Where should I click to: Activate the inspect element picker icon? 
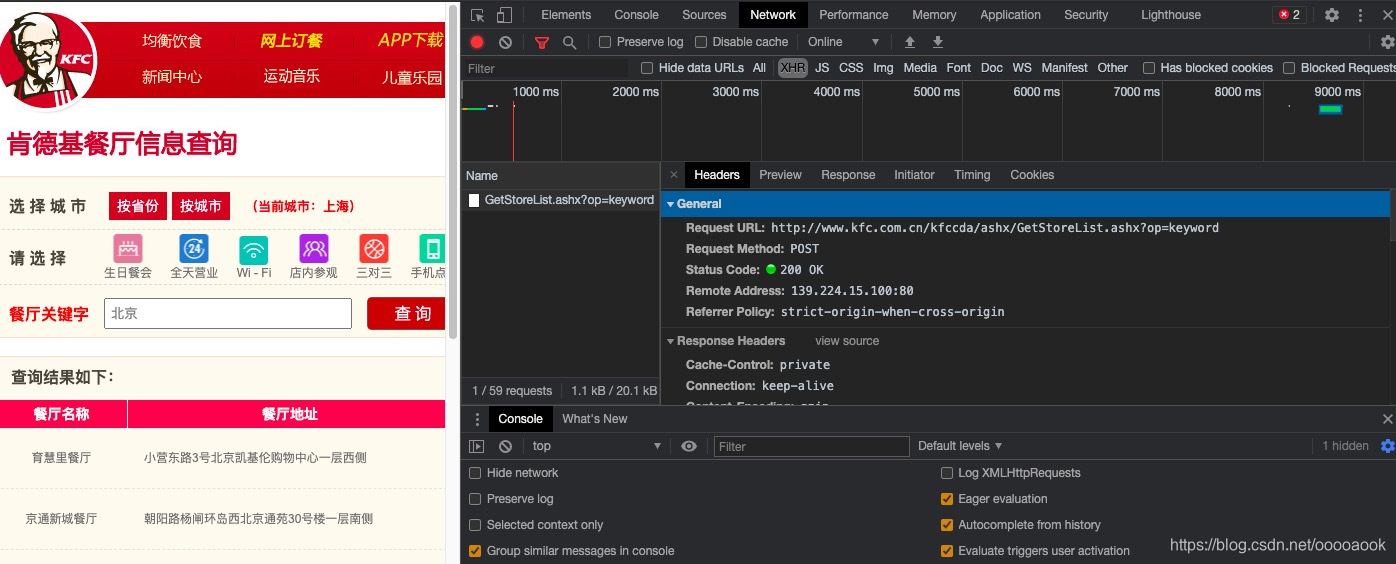(x=478, y=15)
